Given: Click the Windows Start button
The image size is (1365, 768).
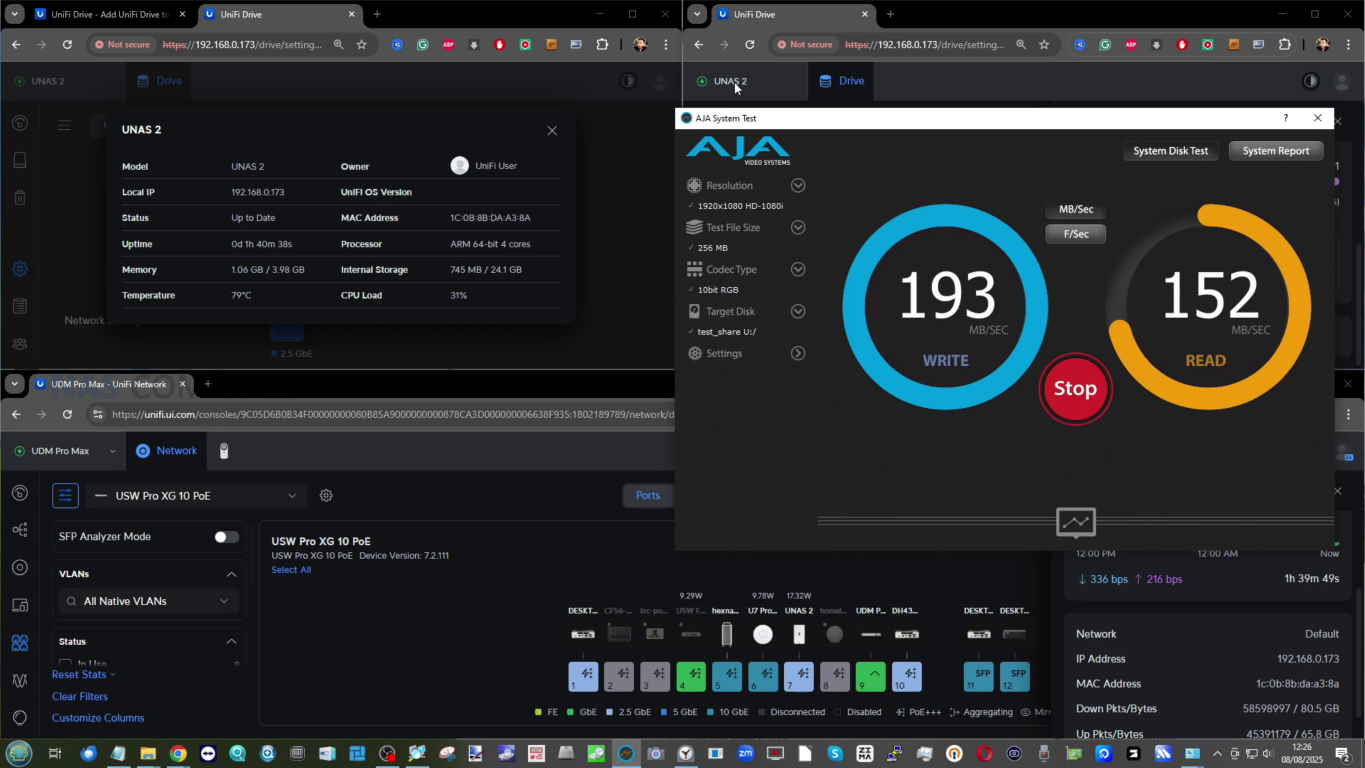Looking at the screenshot, I should pyautogui.click(x=19, y=753).
